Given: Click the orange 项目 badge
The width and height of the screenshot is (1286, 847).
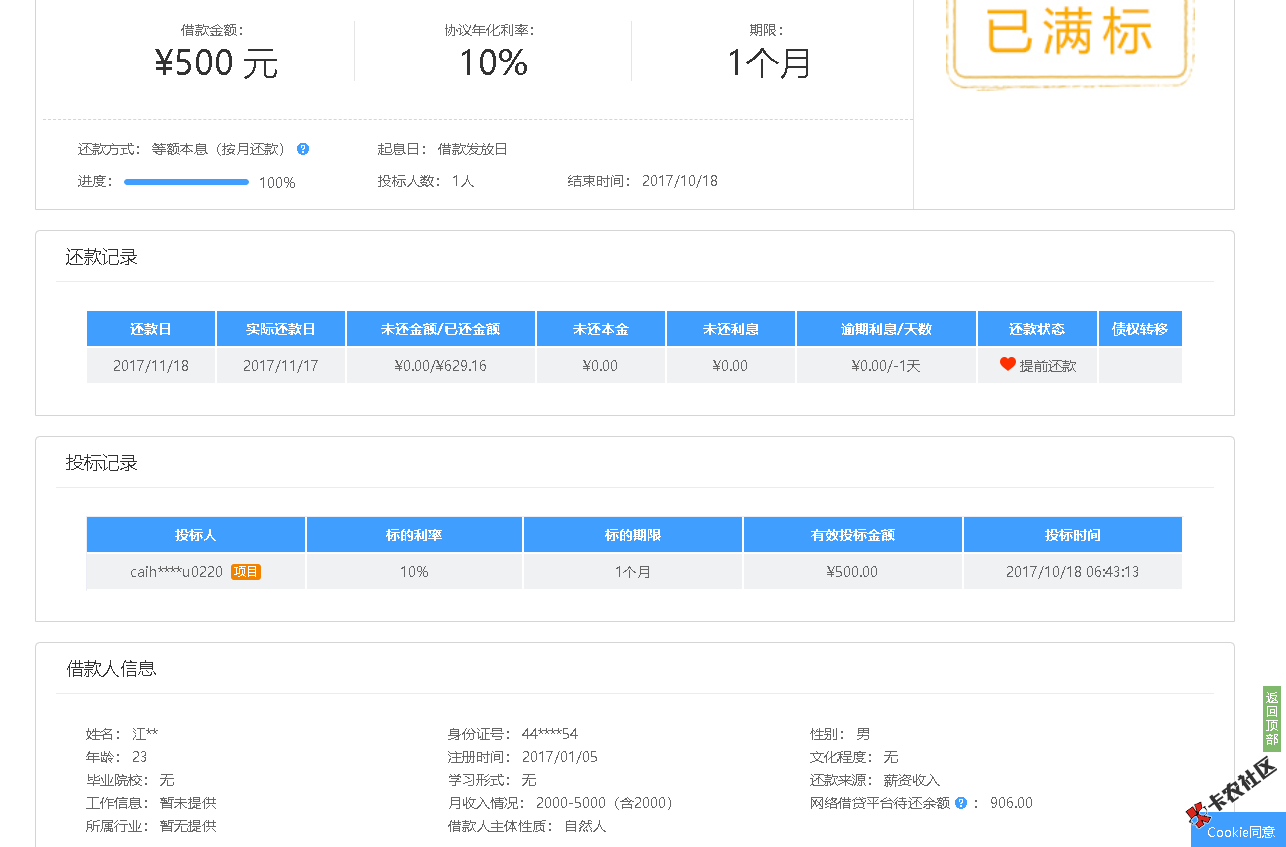Looking at the screenshot, I should [246, 572].
